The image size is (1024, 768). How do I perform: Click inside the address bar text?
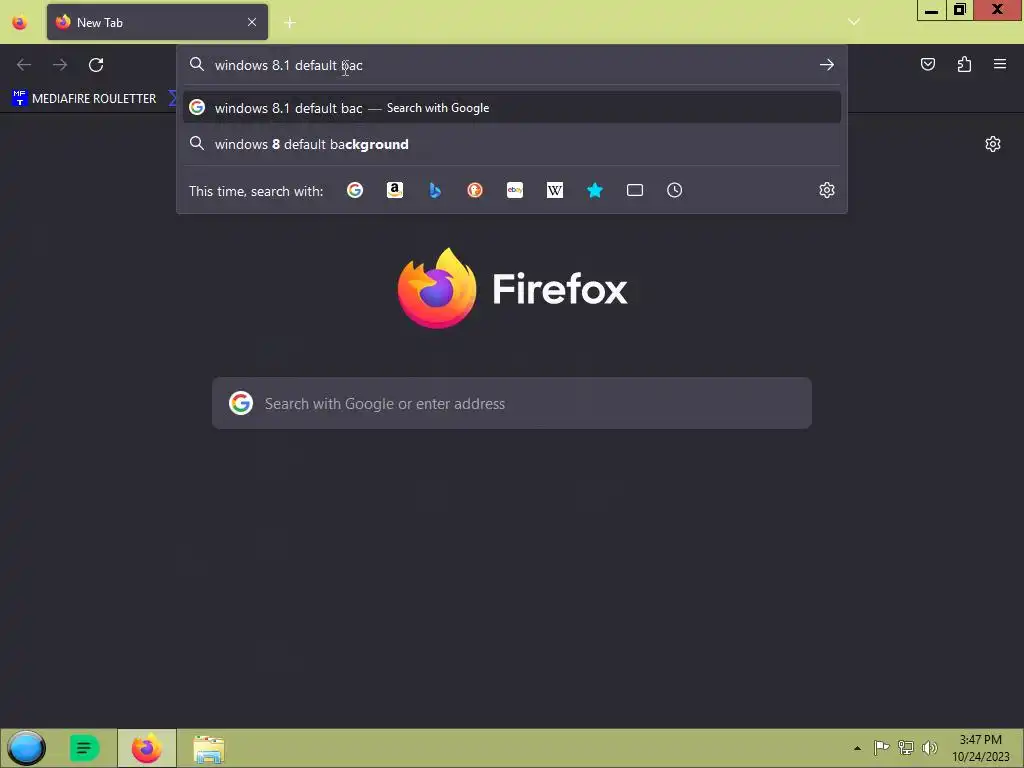(289, 65)
